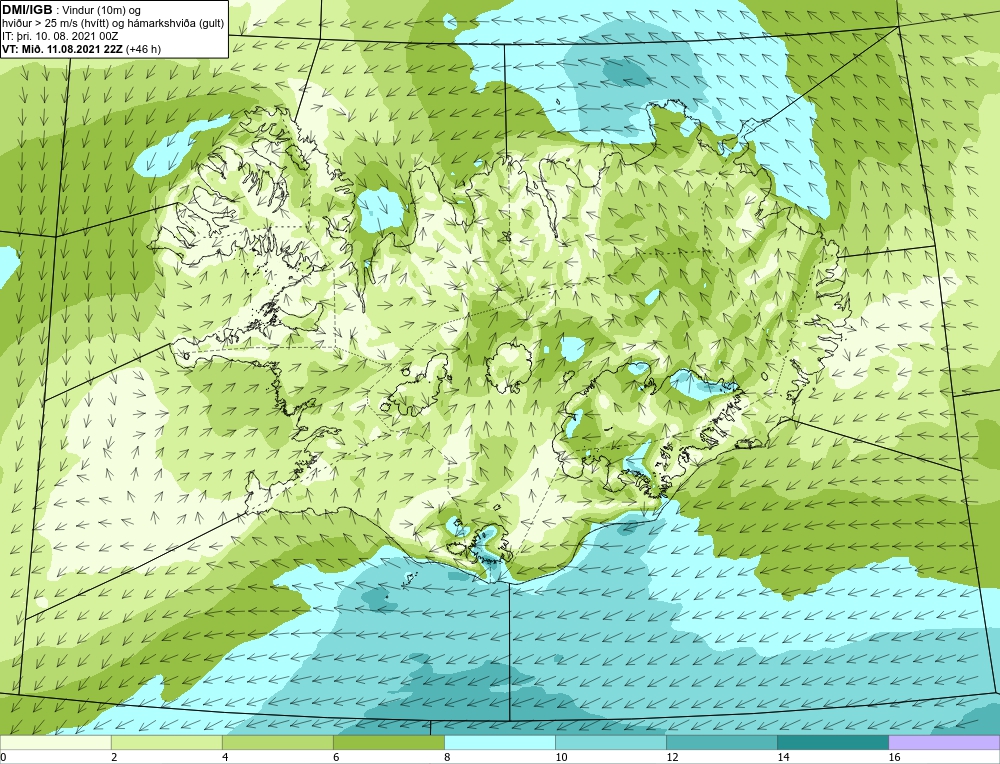Click the legend value label '2'
1000x764 pixels.
pos(114,757)
